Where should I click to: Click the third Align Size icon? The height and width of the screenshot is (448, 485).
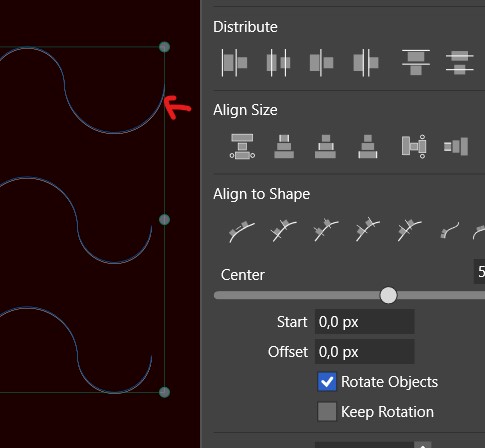[x=325, y=146]
